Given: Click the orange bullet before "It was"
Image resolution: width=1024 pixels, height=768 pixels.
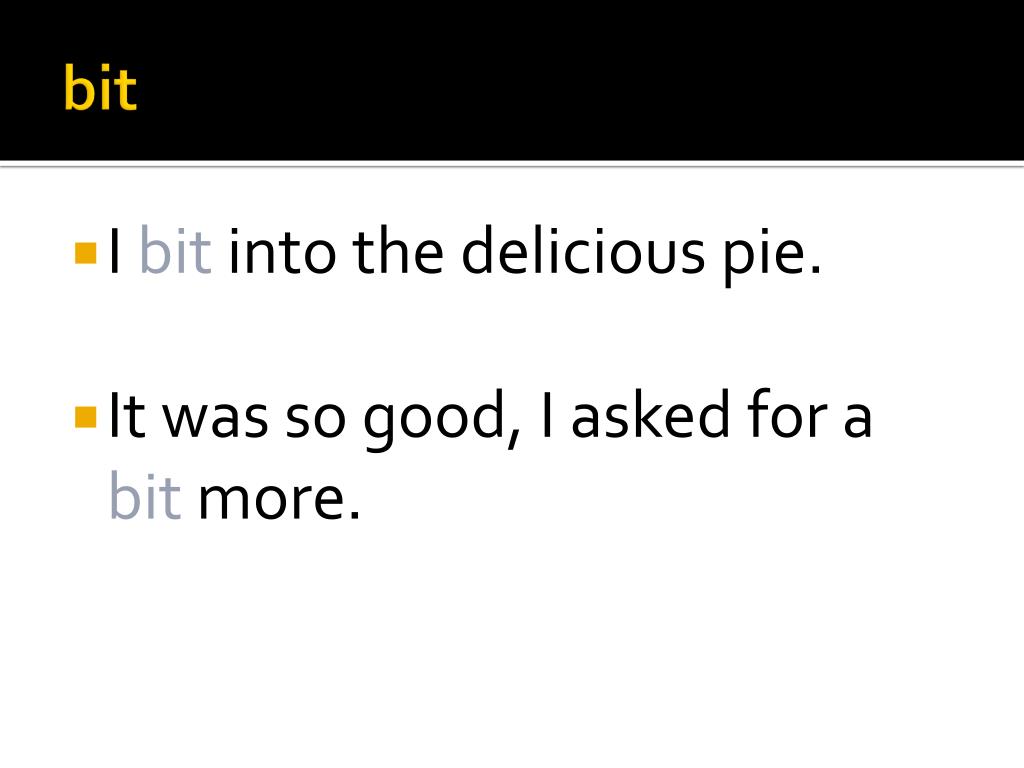Looking at the screenshot, I should click(86, 417).
